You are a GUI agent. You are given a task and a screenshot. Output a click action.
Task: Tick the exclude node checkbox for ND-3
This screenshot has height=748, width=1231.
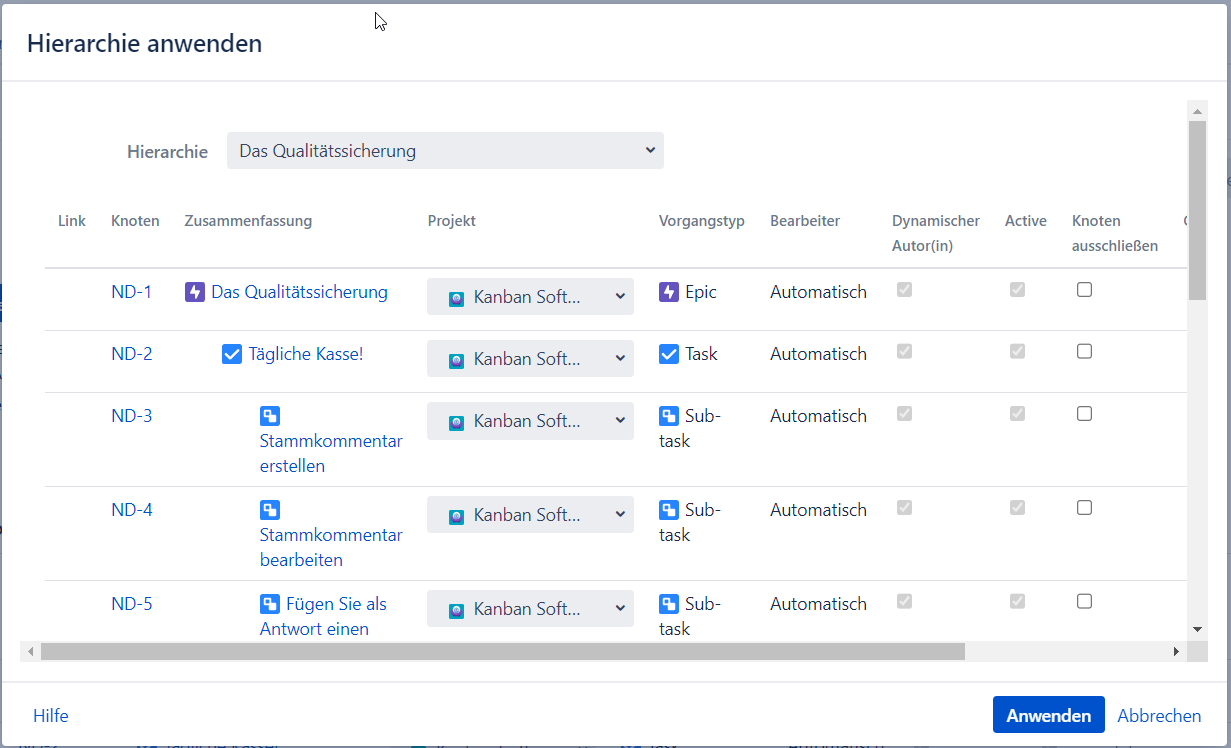pos(1084,414)
